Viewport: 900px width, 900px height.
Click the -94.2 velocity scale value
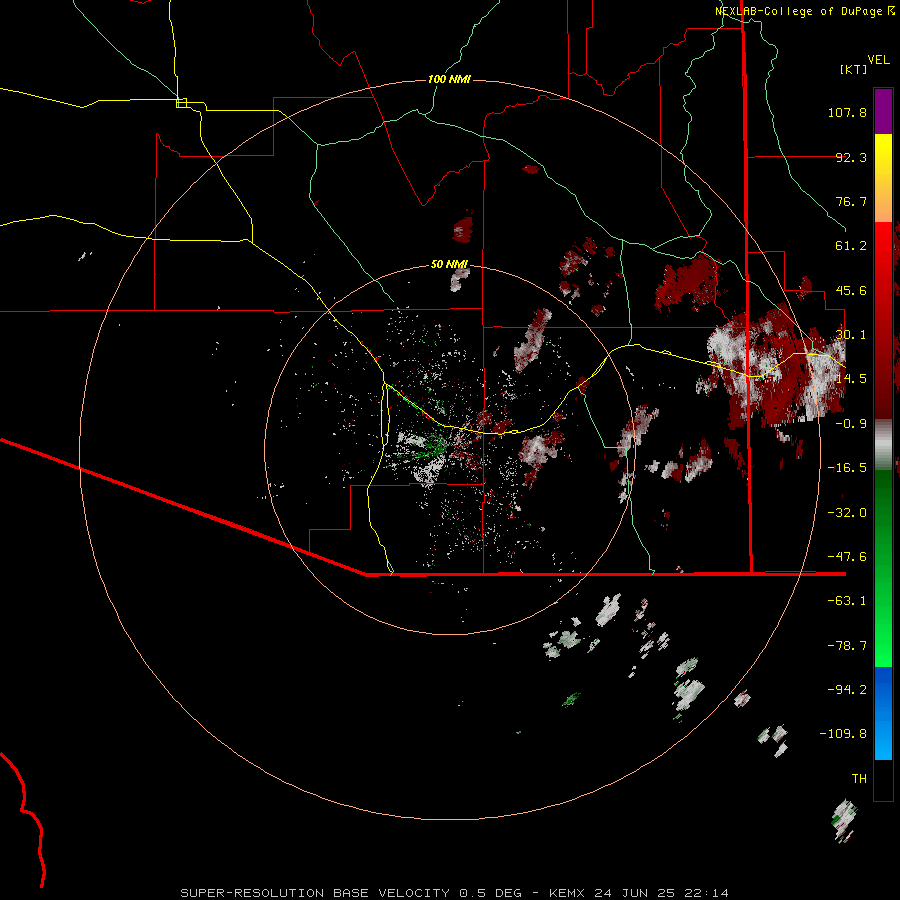(x=847, y=690)
